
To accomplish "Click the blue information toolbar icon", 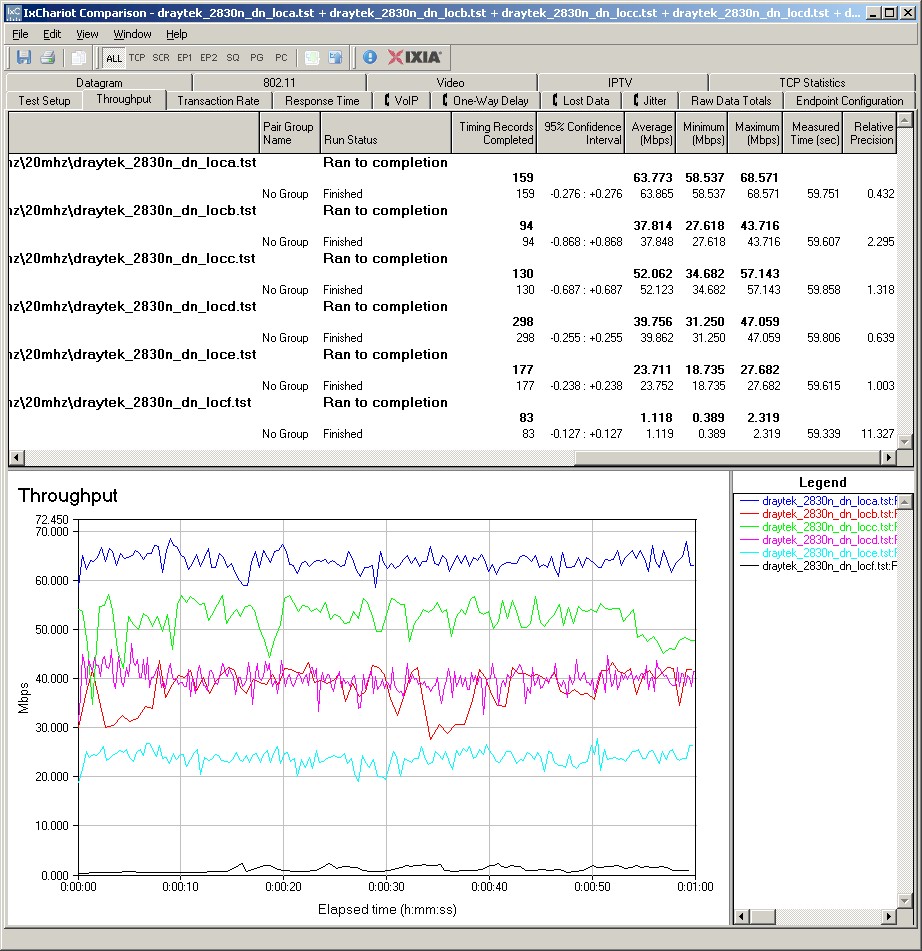I will tap(370, 58).
